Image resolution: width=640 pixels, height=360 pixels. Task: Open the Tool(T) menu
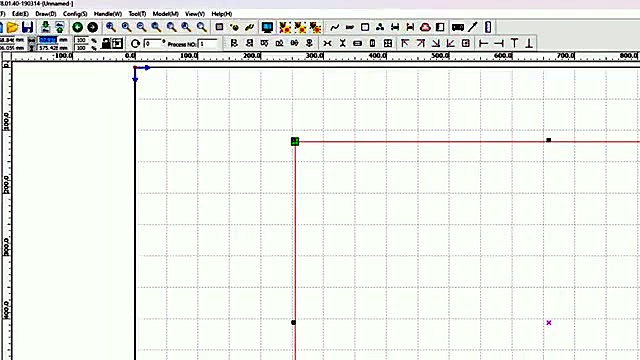coord(137,14)
